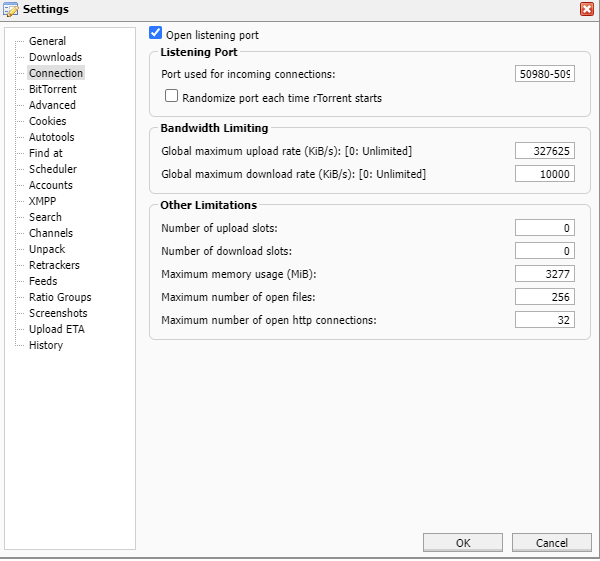Click the Open listening port label
600x561 pixels.
click(x=212, y=35)
